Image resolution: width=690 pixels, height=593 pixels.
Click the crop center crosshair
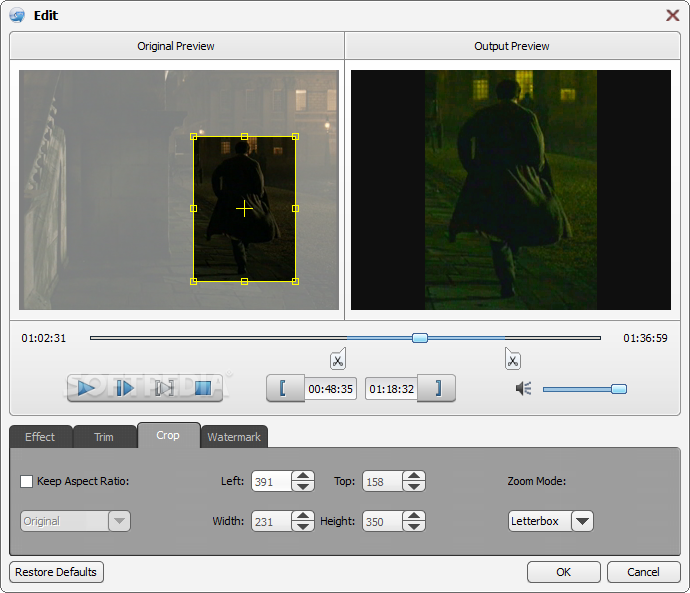pos(244,209)
